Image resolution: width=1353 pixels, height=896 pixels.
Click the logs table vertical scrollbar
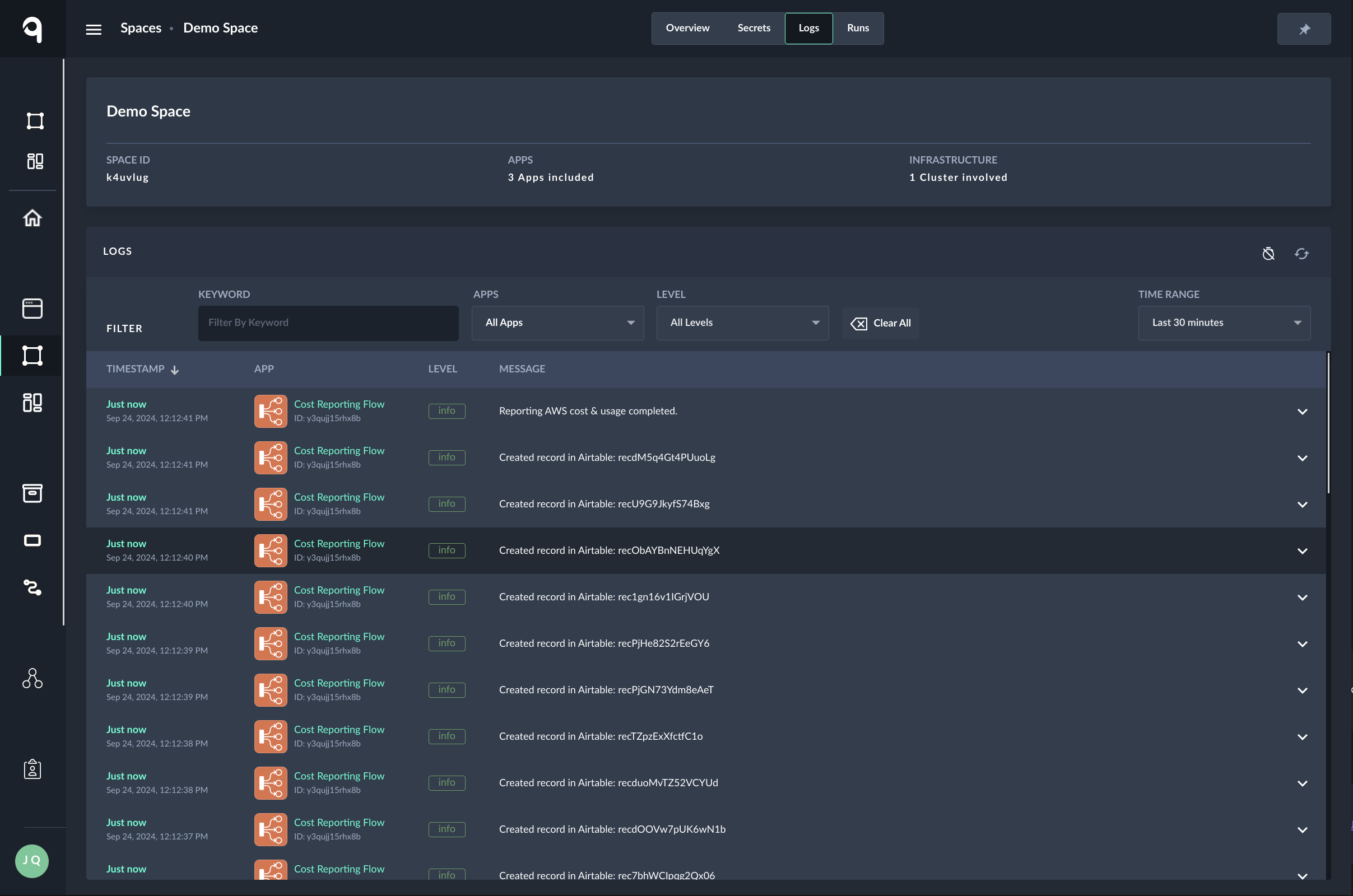1328,423
